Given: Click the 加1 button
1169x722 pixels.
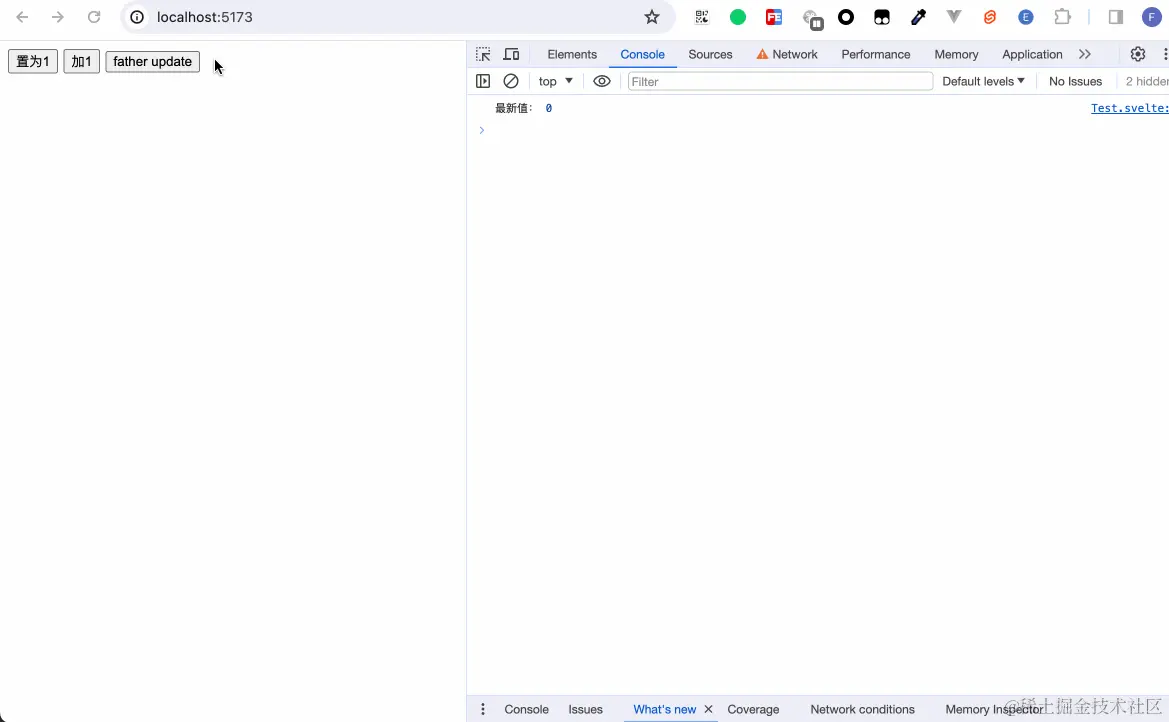Looking at the screenshot, I should 81,62.
